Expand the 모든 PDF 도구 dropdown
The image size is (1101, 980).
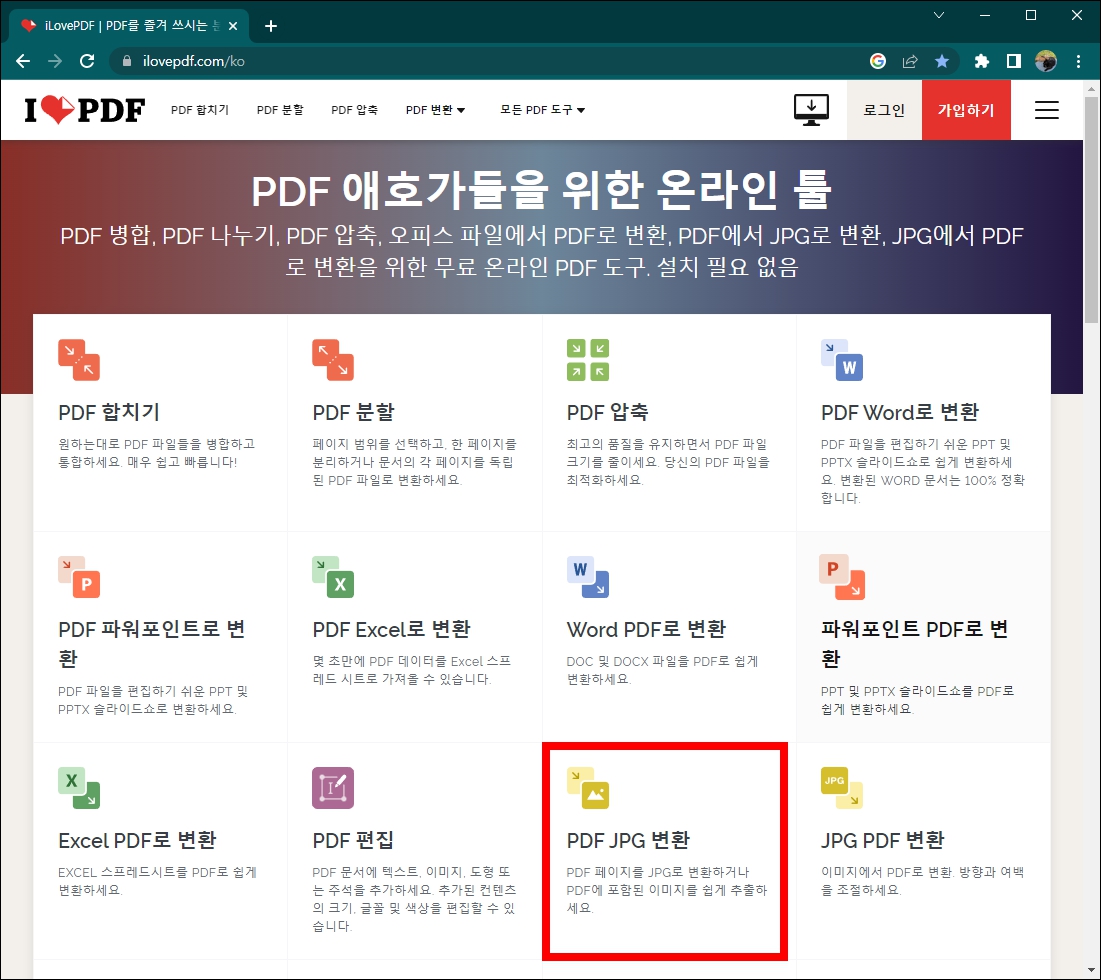click(541, 110)
